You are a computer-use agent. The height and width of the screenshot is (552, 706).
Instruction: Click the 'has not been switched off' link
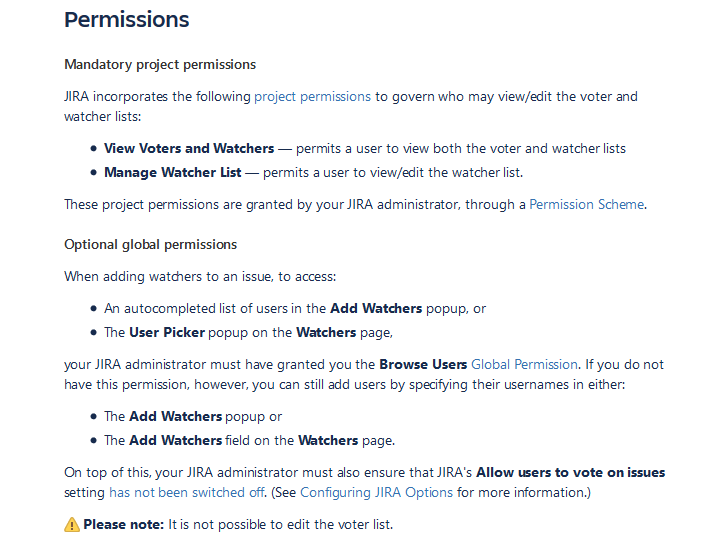tap(186, 492)
